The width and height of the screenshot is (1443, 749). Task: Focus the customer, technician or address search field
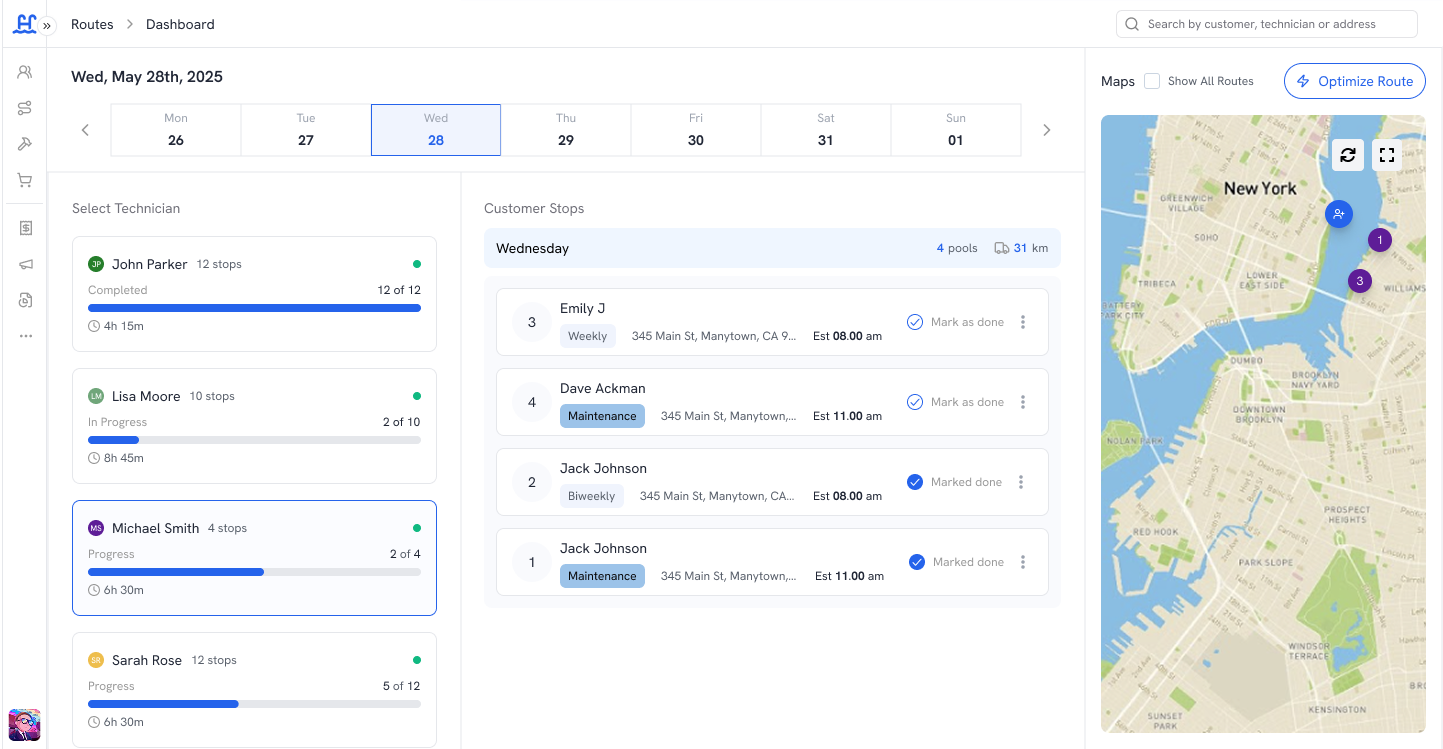click(x=1266, y=24)
